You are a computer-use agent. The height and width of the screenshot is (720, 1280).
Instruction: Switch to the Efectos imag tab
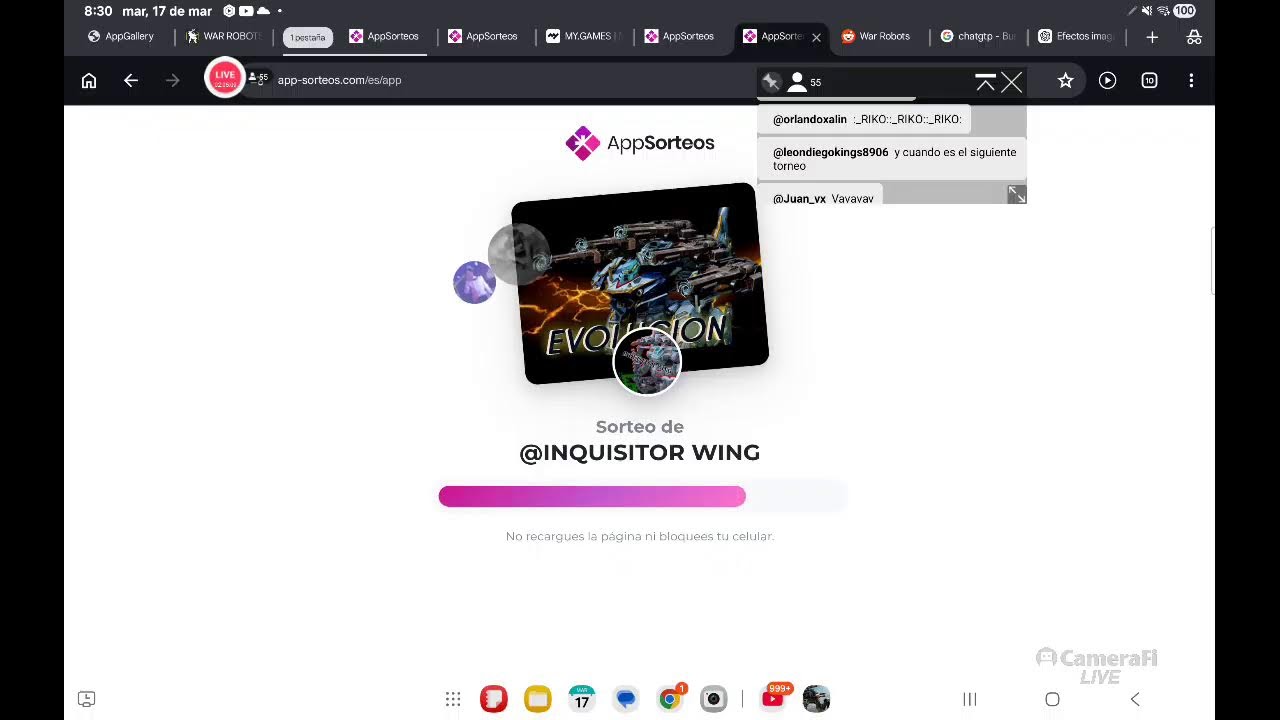tap(1075, 37)
